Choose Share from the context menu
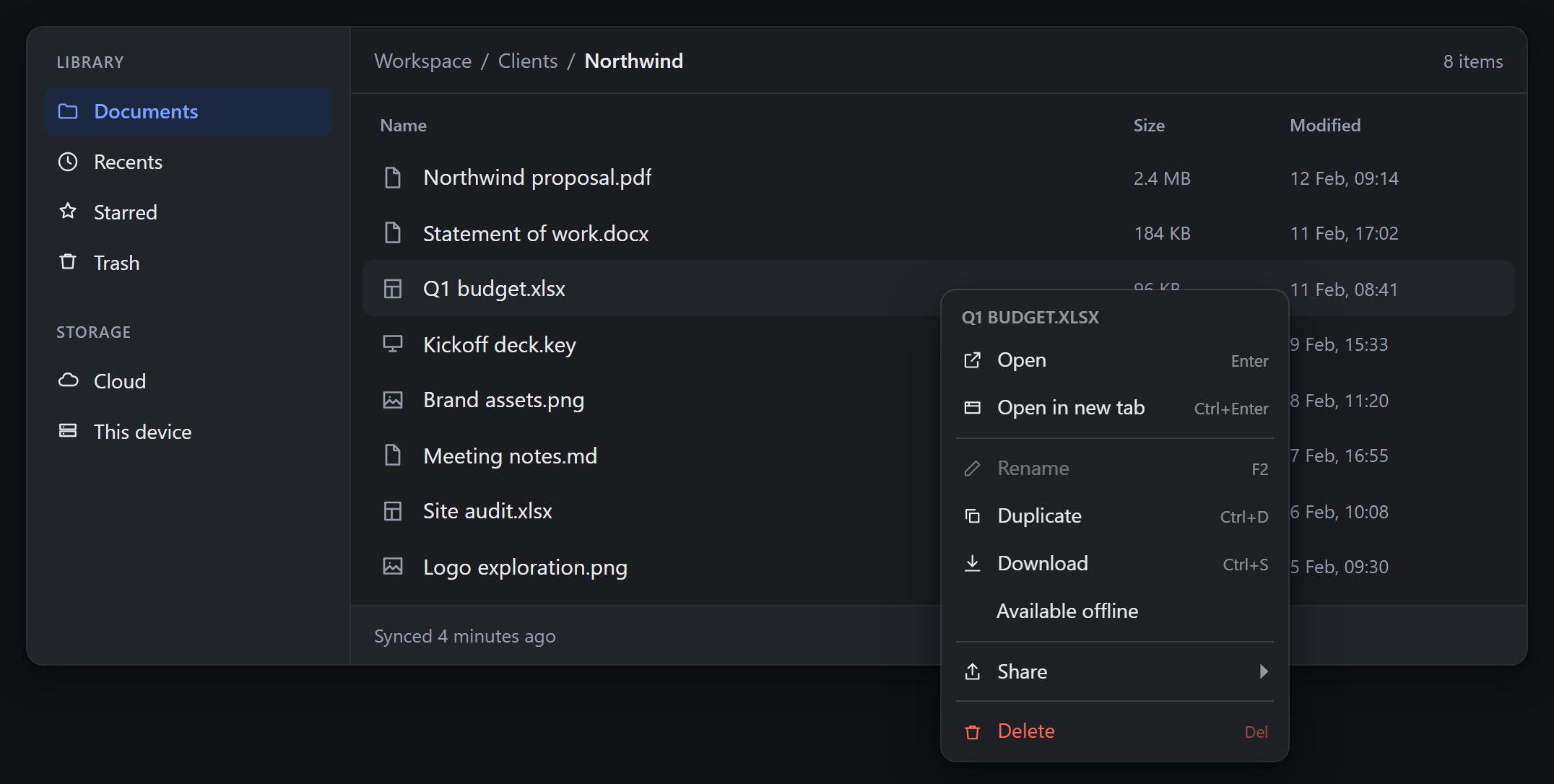The height and width of the screenshot is (784, 1554). coord(1115,671)
